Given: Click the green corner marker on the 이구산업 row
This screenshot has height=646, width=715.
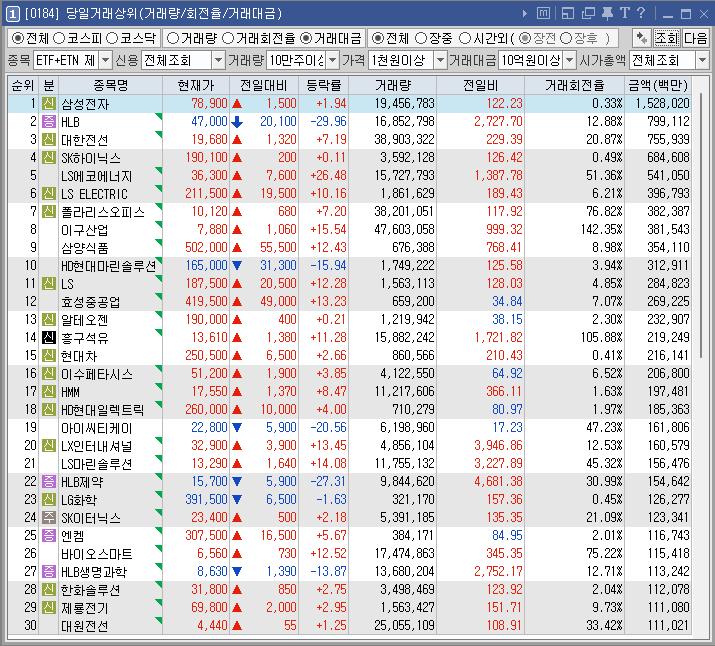Looking at the screenshot, I should click(x=159, y=224).
